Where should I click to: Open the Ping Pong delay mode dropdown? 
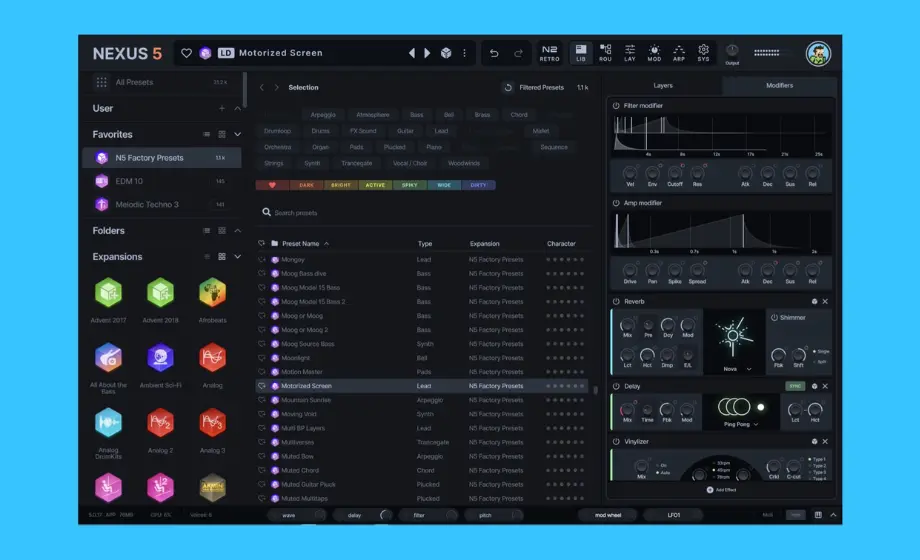coord(741,424)
